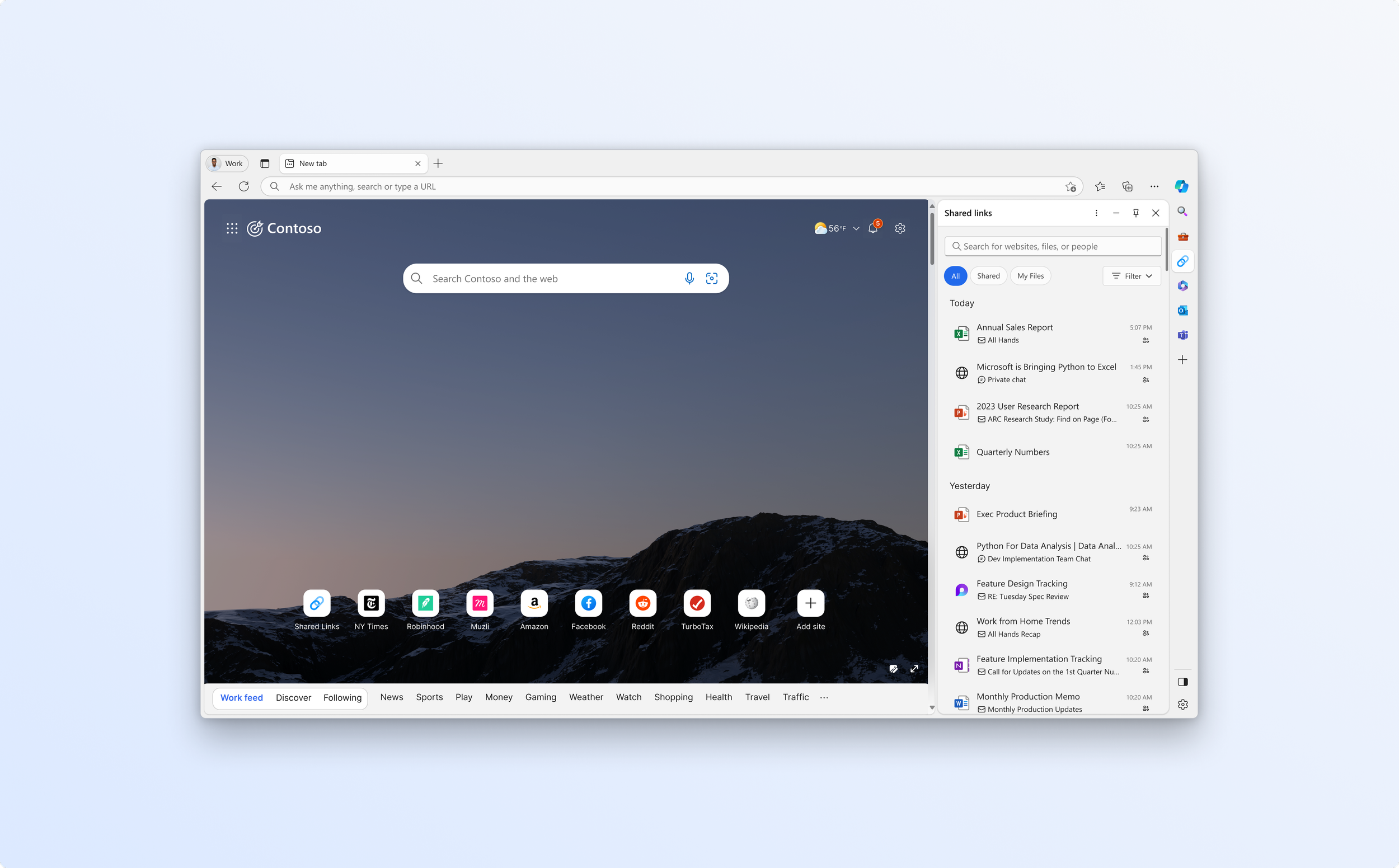Open the Sports feed category

pos(429,697)
